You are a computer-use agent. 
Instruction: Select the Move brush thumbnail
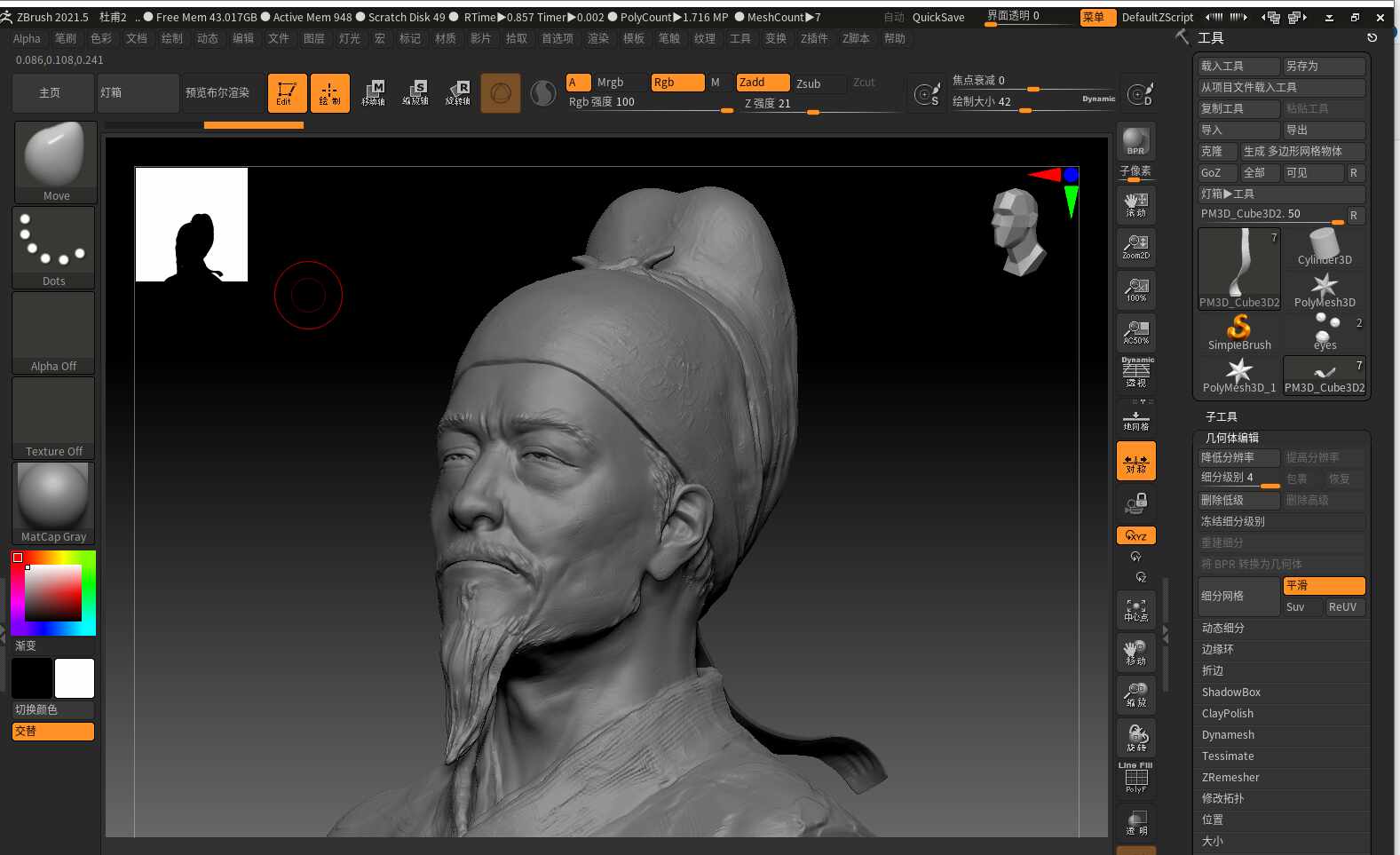(55, 162)
